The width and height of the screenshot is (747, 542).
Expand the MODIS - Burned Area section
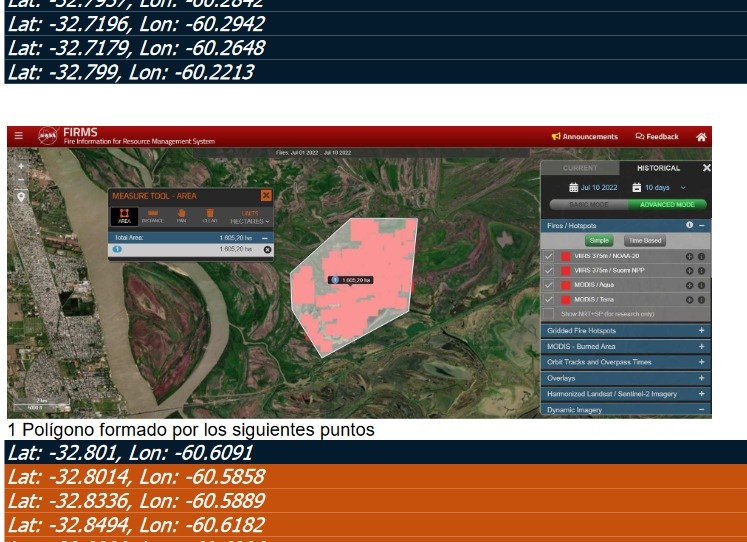pos(701,346)
